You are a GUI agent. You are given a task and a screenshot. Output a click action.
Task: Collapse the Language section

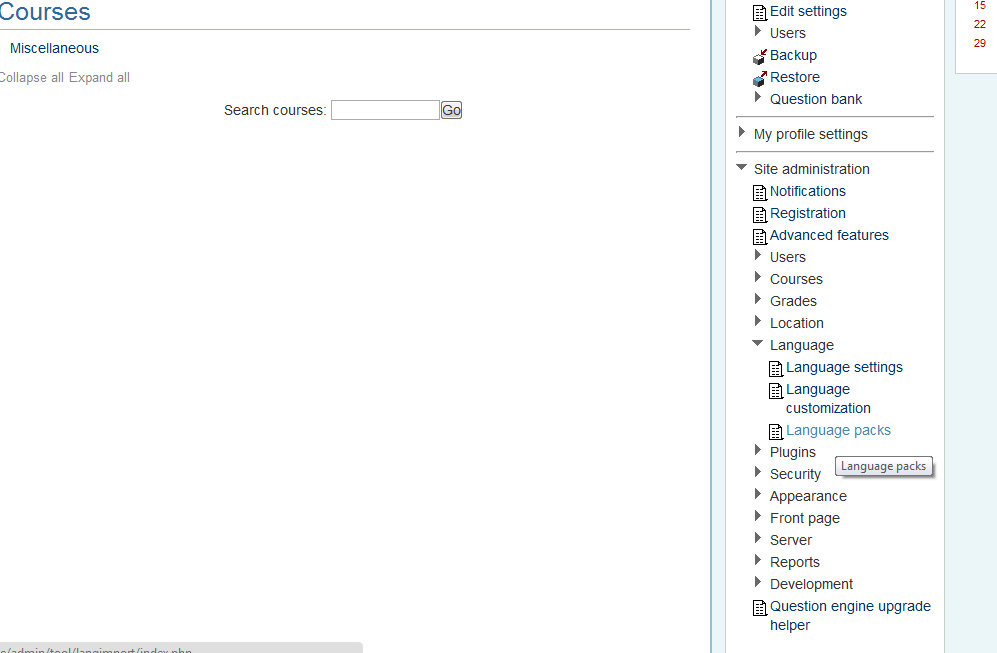757,342
